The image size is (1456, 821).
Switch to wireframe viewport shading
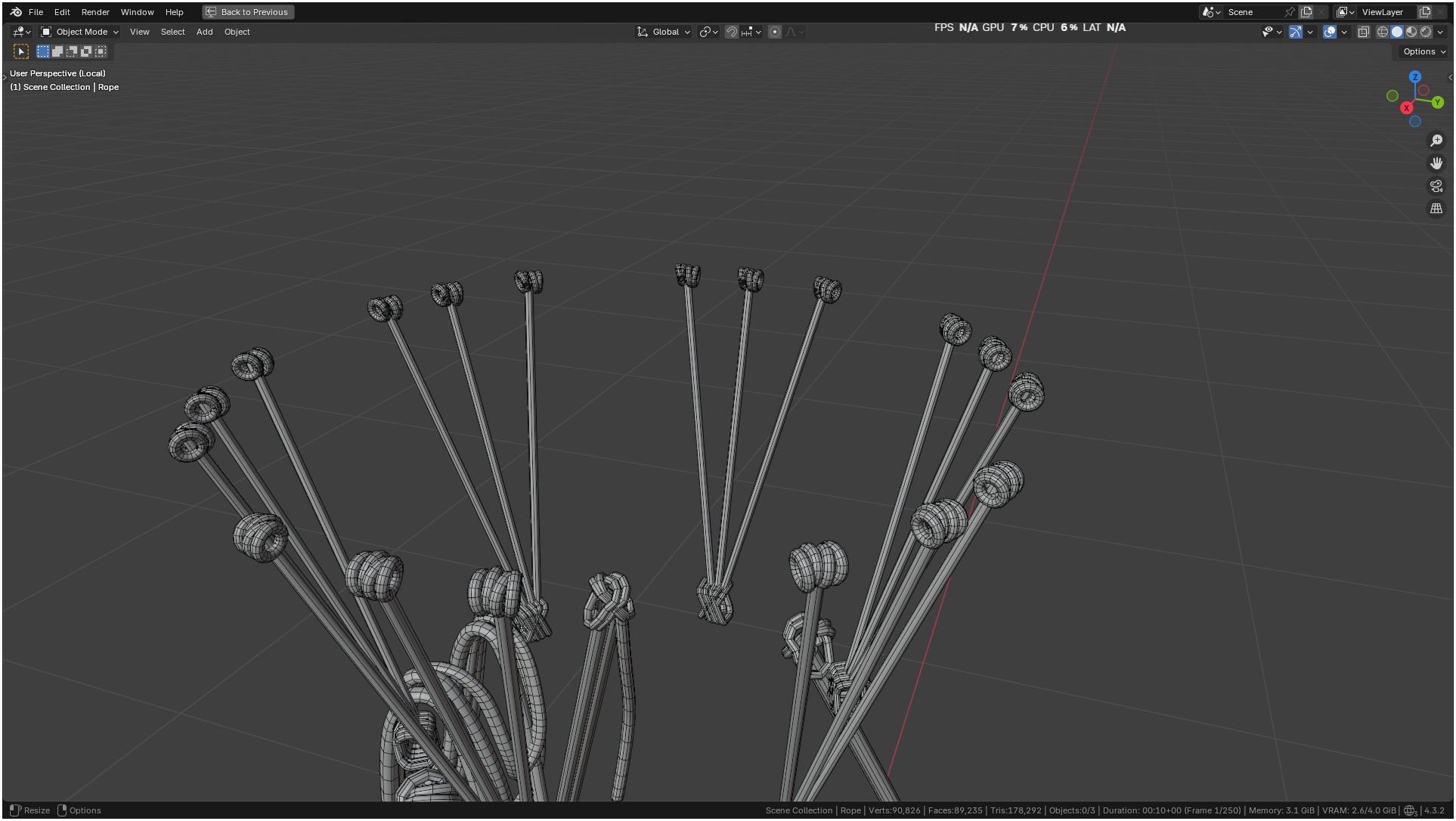1383,32
